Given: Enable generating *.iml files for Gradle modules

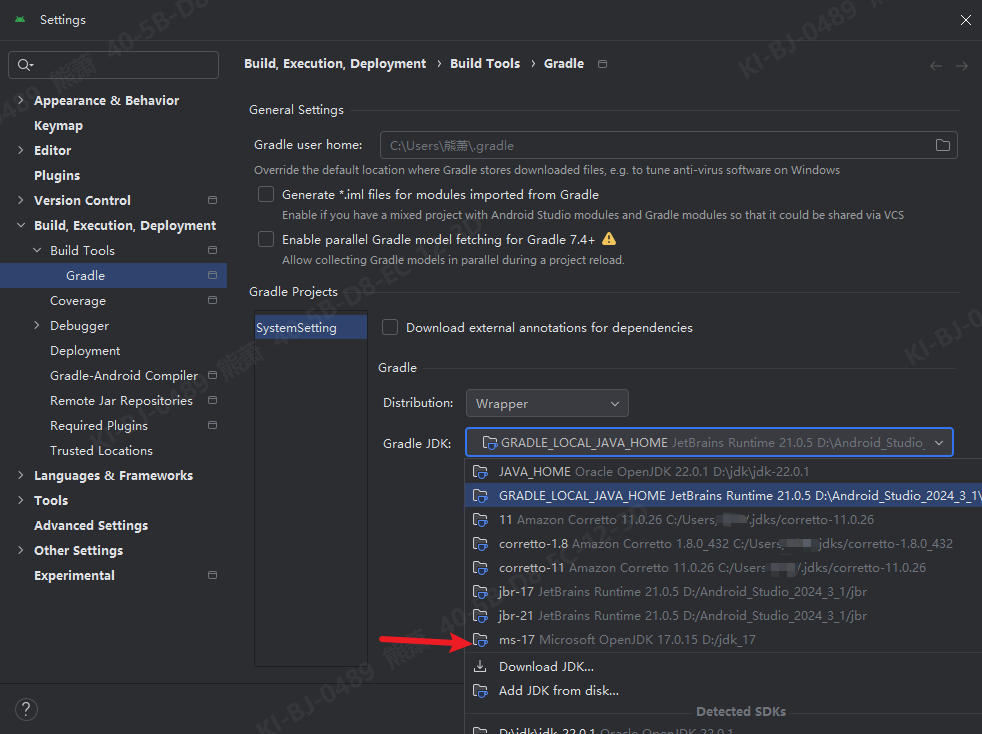Looking at the screenshot, I should [266, 193].
